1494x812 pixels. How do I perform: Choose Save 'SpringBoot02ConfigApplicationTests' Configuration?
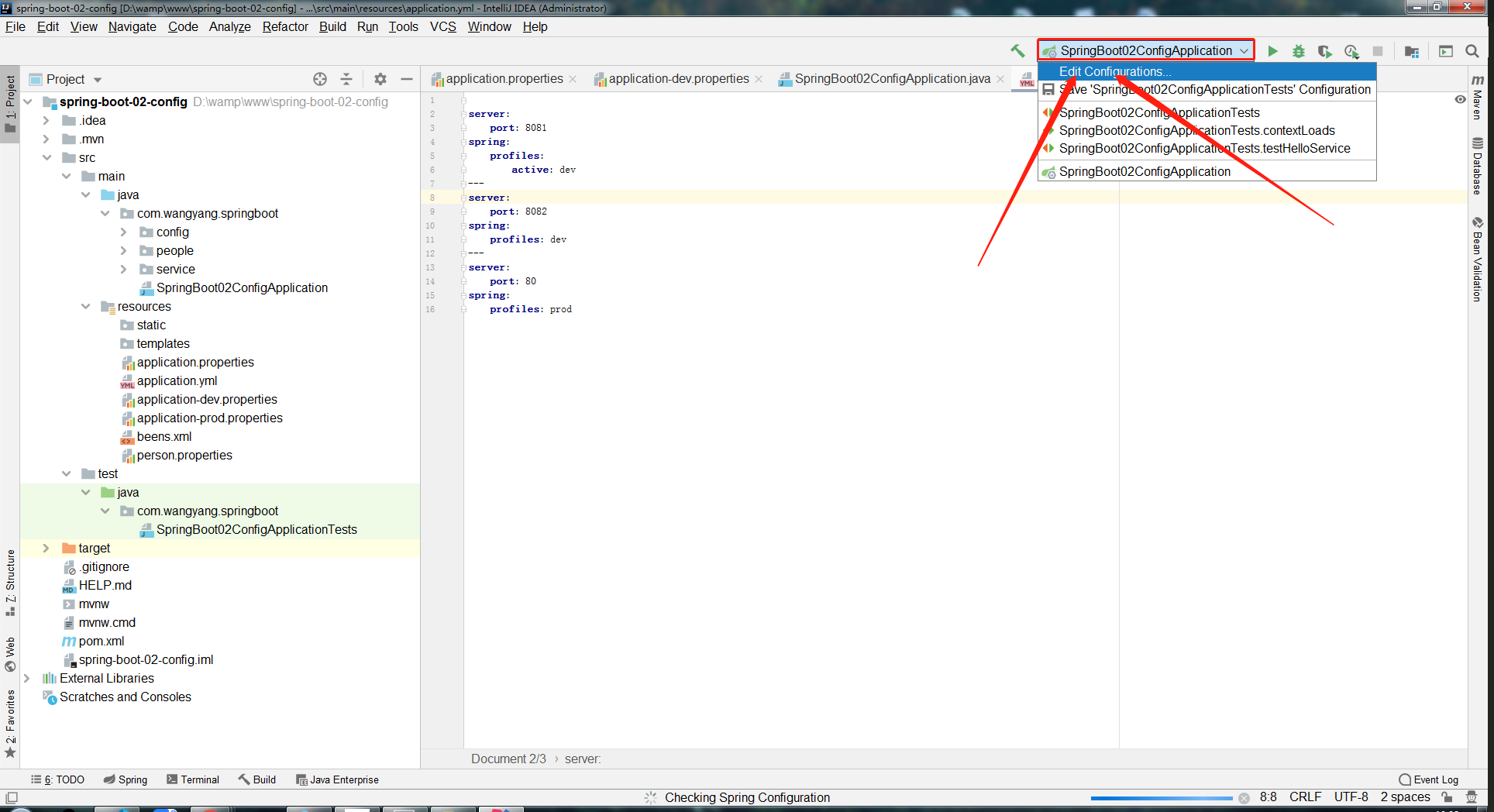click(1207, 90)
